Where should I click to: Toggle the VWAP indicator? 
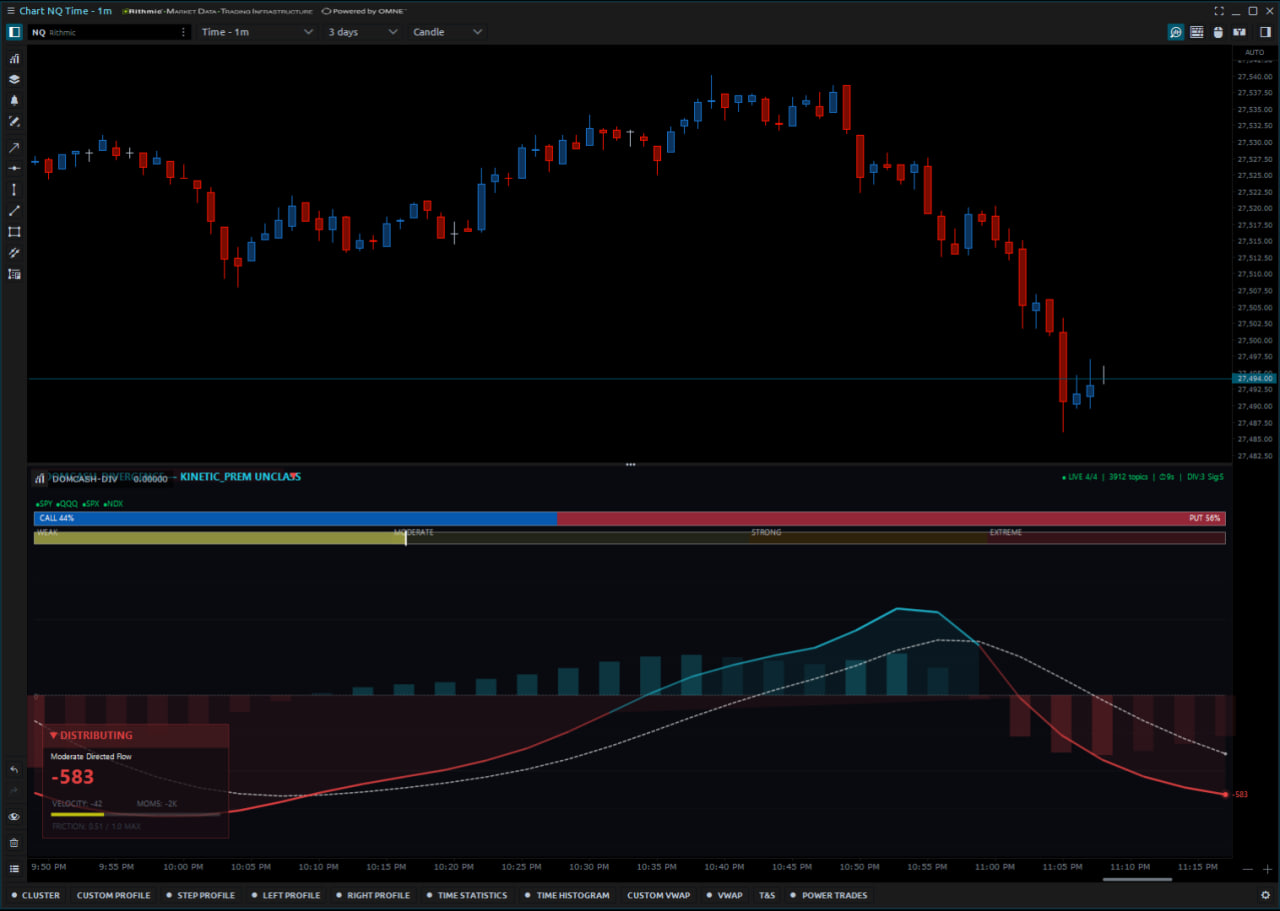click(x=725, y=895)
